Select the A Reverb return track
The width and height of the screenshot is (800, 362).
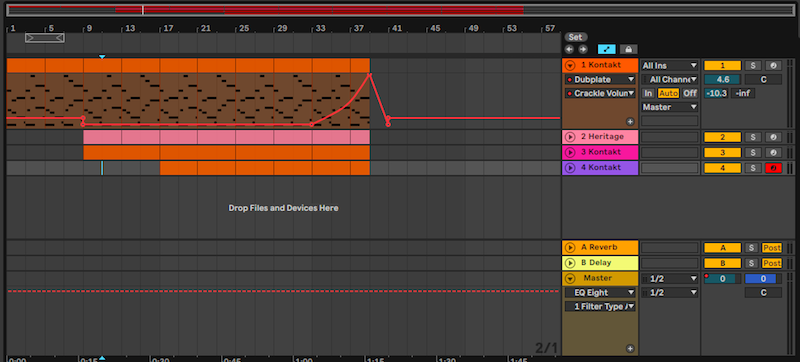[x=600, y=247]
